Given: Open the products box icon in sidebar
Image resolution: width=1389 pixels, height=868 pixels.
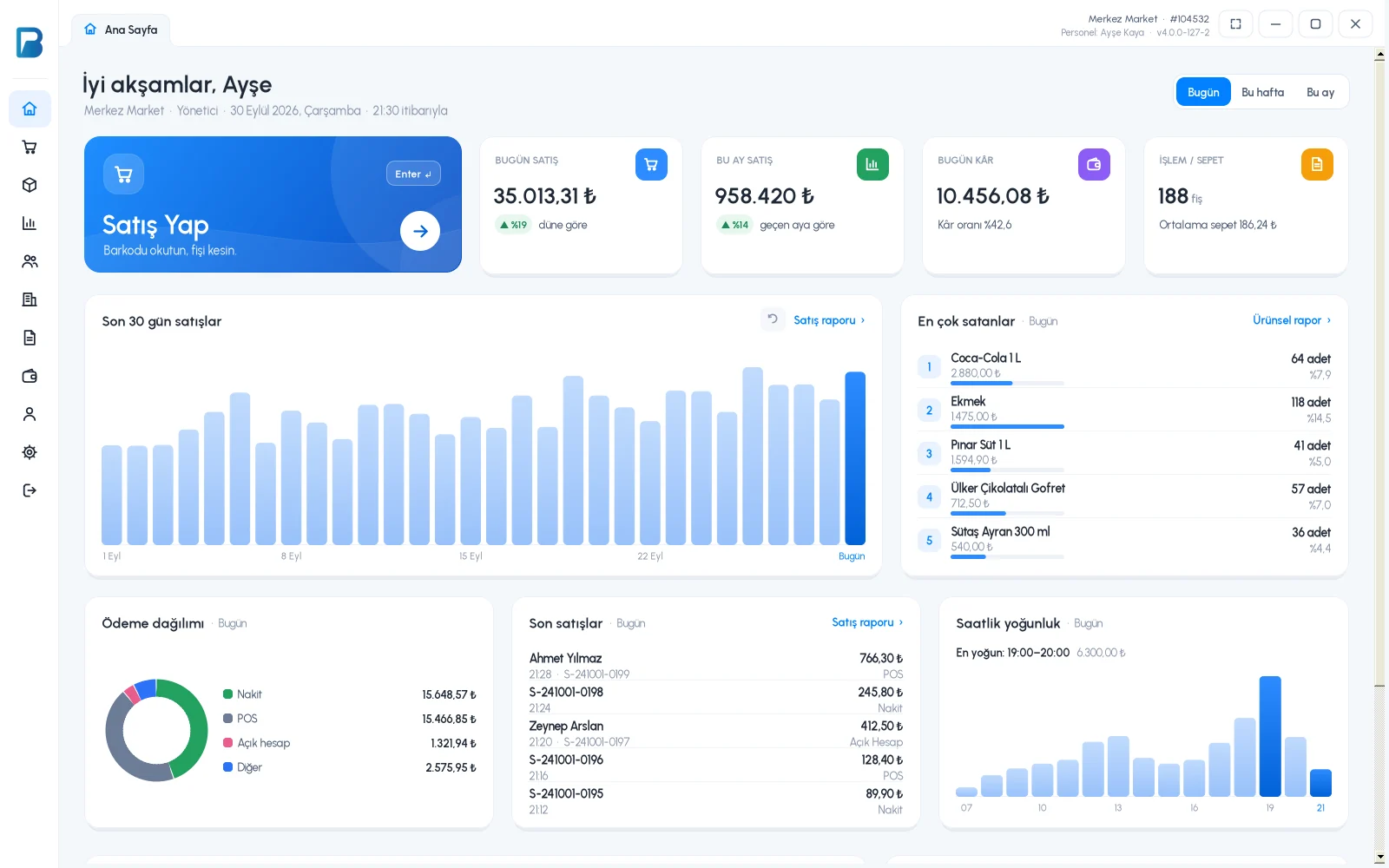Looking at the screenshot, I should [30, 185].
